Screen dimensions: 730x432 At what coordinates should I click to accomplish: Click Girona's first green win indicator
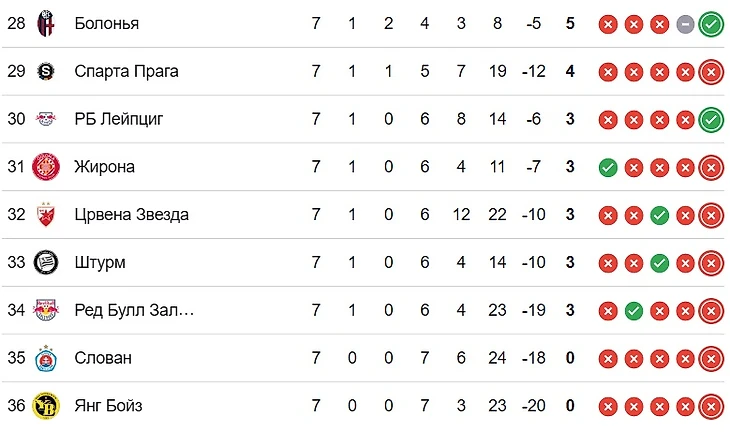coord(608,168)
